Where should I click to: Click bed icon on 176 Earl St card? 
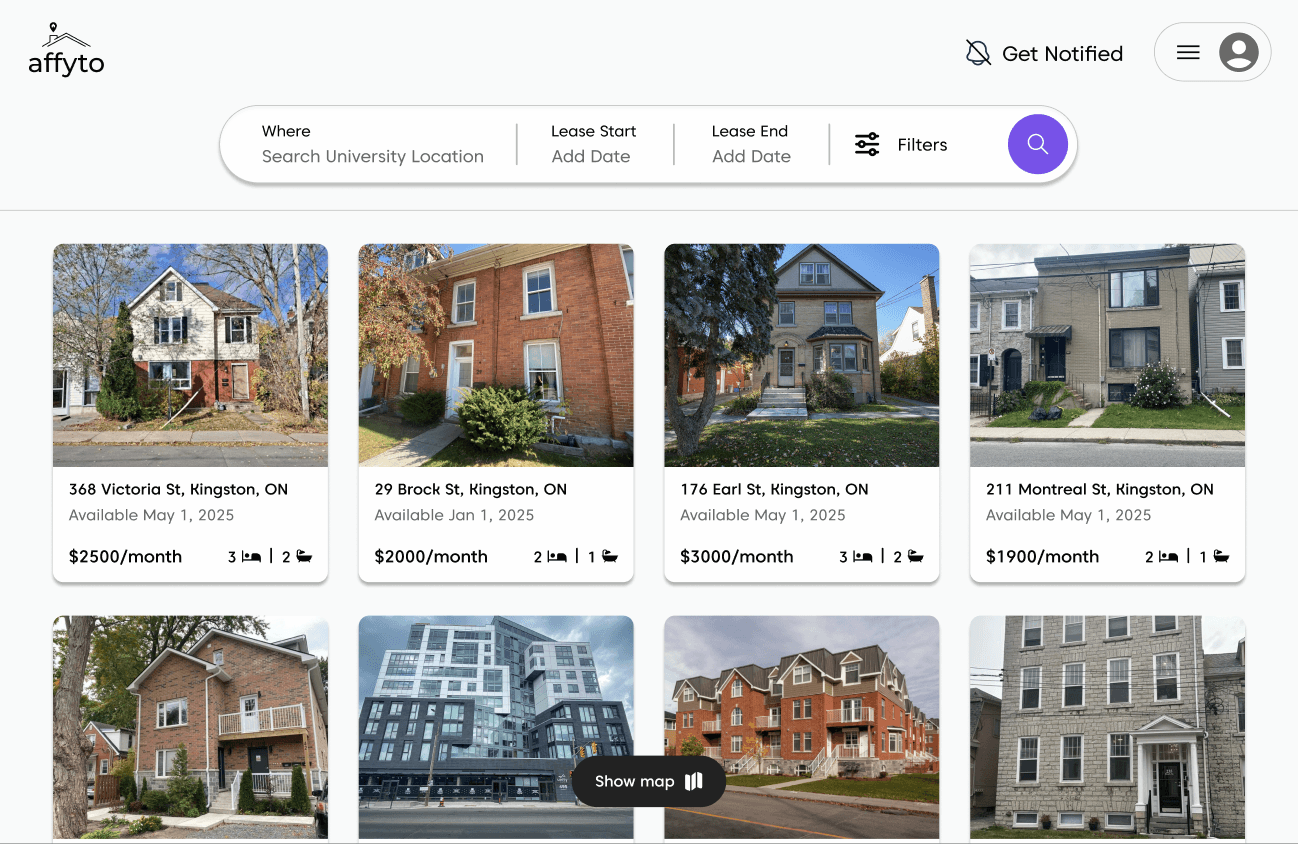862,557
